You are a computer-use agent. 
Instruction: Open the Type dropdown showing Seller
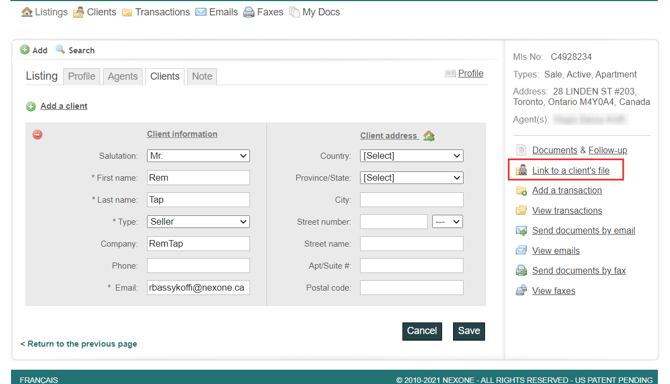(198, 222)
